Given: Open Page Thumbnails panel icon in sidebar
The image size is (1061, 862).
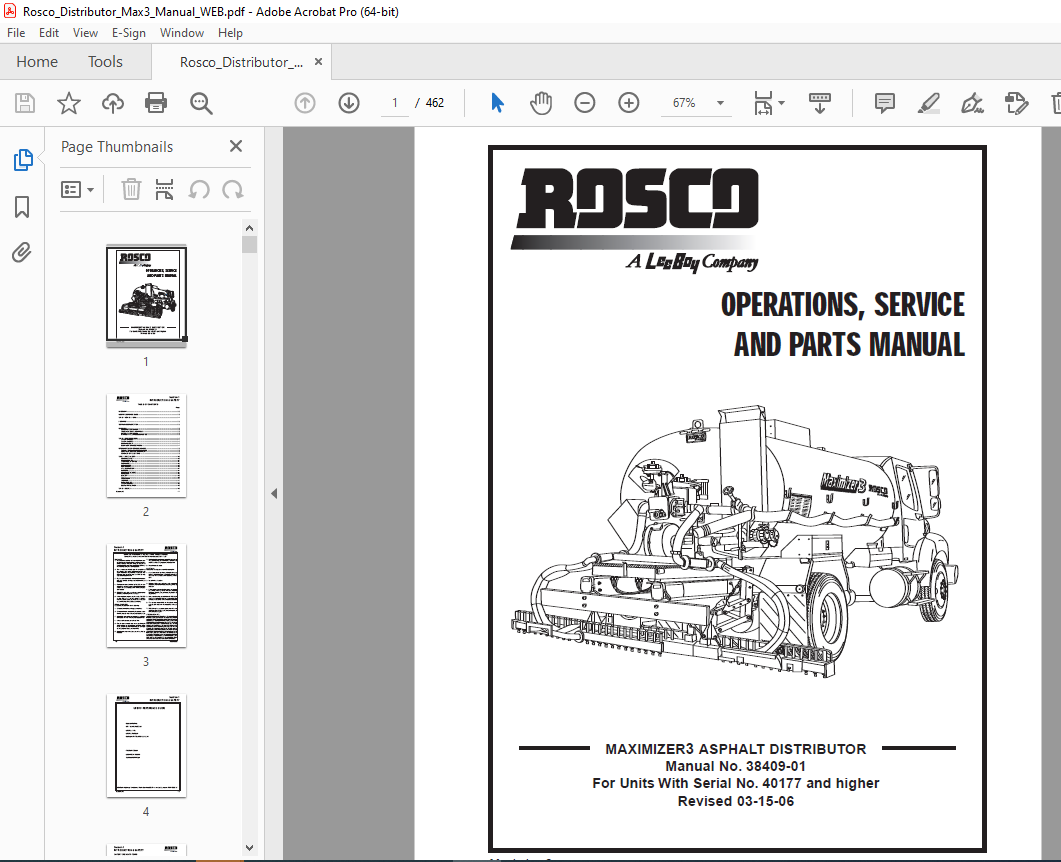Looking at the screenshot, I should (x=23, y=160).
